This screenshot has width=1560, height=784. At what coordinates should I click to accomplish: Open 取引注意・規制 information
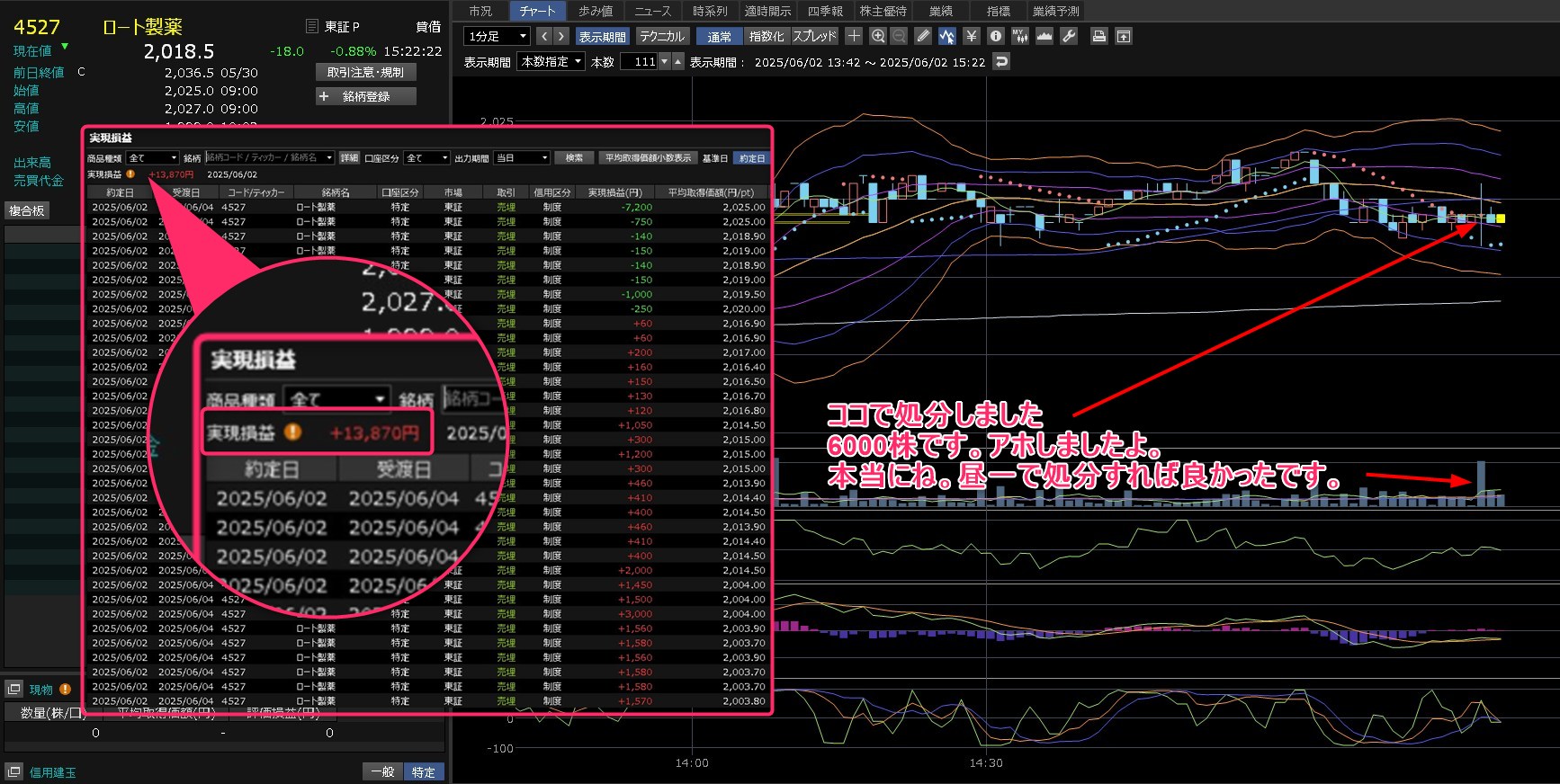(x=365, y=72)
